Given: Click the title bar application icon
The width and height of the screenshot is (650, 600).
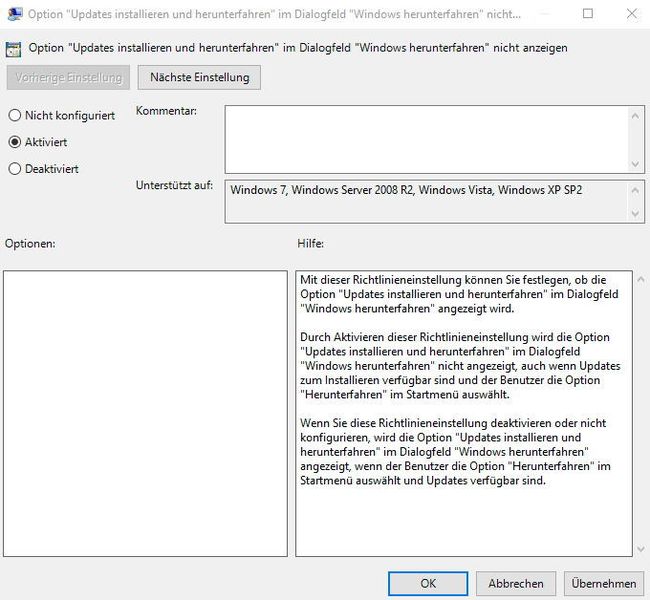Looking at the screenshot, I should [15, 14].
